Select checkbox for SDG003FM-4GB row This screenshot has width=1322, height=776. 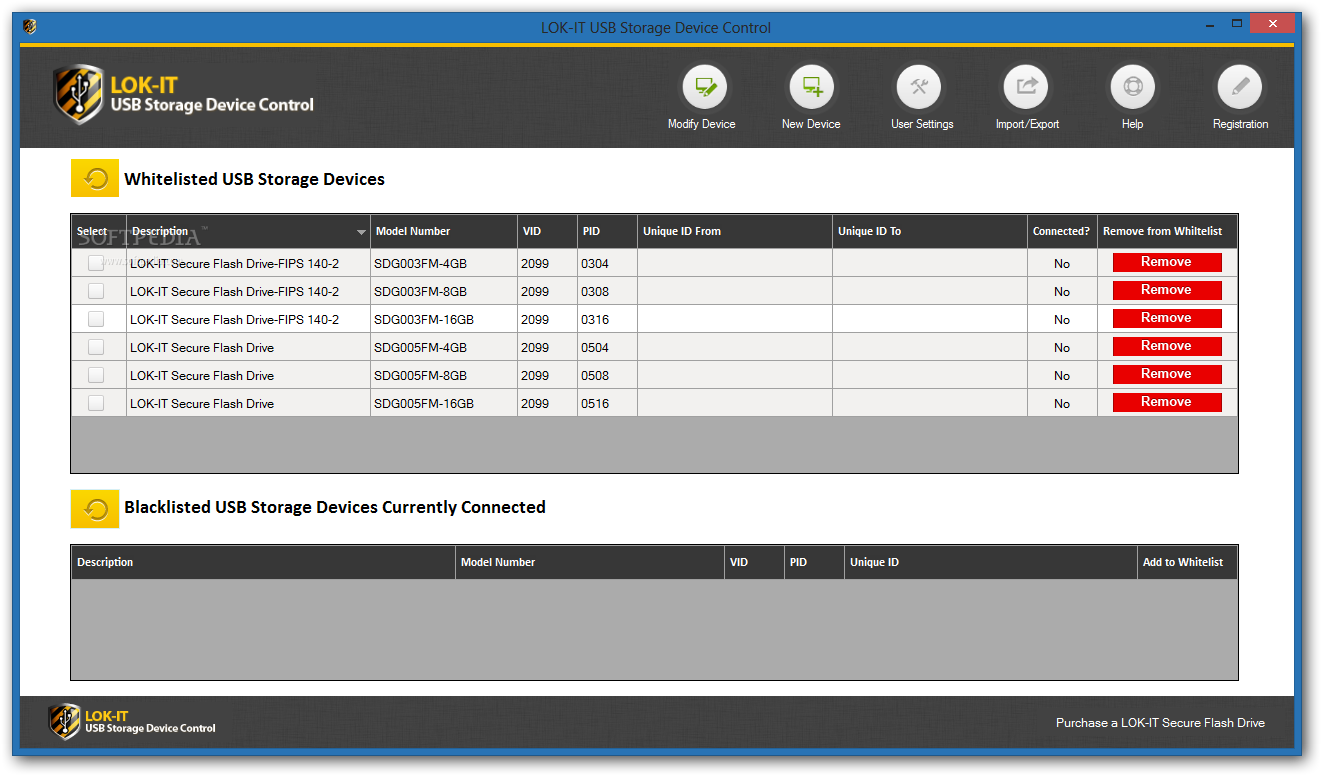click(96, 263)
